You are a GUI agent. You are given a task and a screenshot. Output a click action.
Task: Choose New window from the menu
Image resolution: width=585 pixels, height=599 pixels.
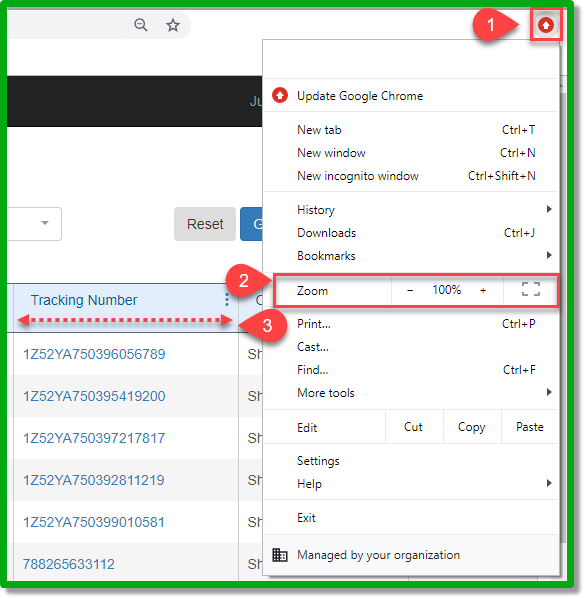tap(411, 153)
